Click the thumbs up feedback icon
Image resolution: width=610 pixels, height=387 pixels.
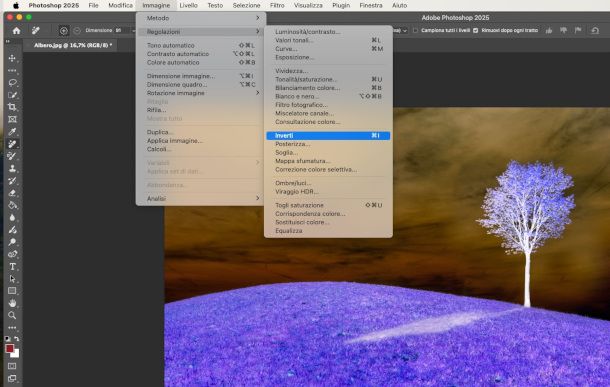[549, 30]
